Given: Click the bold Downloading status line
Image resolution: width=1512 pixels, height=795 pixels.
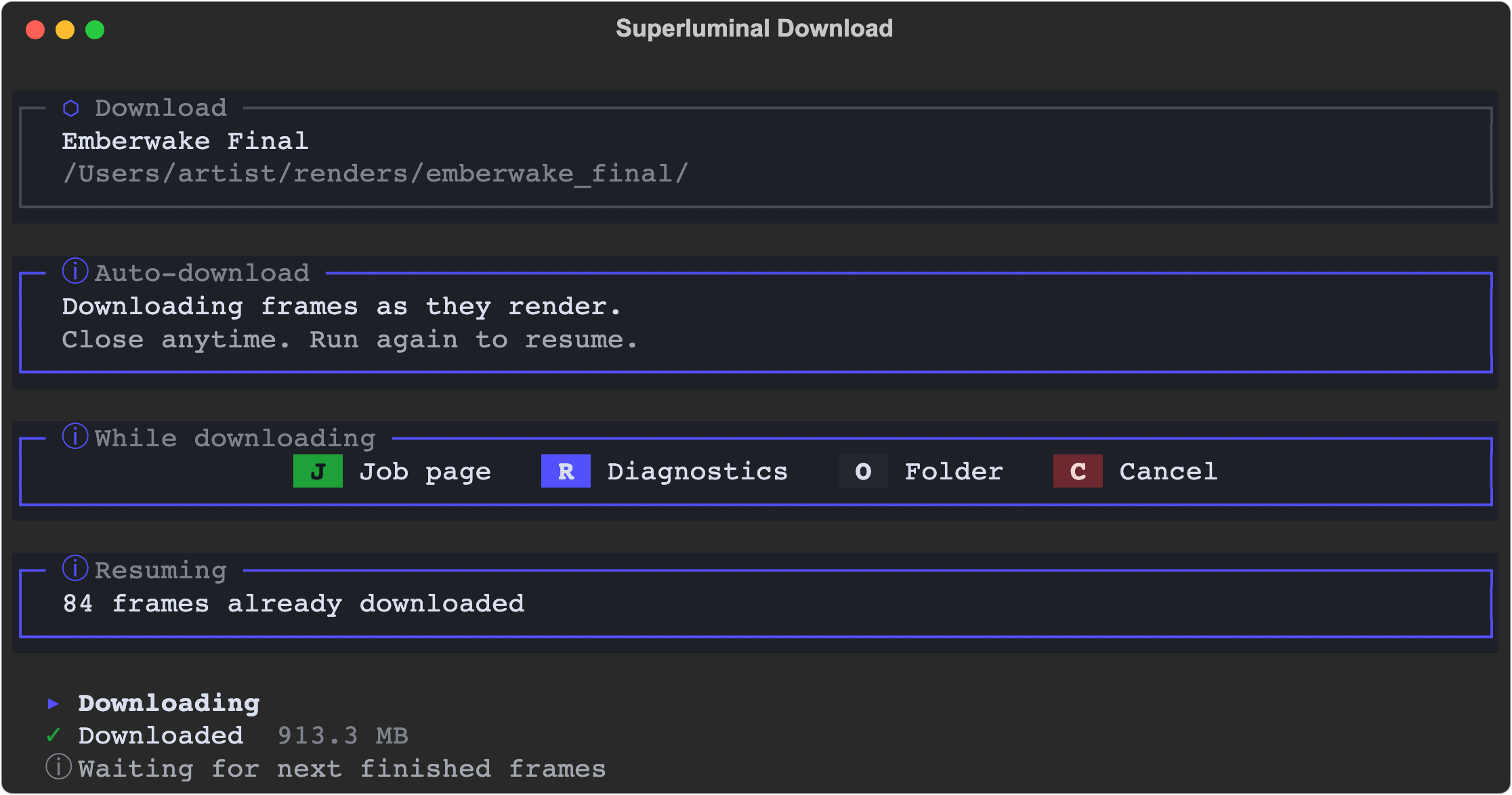Looking at the screenshot, I should tap(169, 704).
